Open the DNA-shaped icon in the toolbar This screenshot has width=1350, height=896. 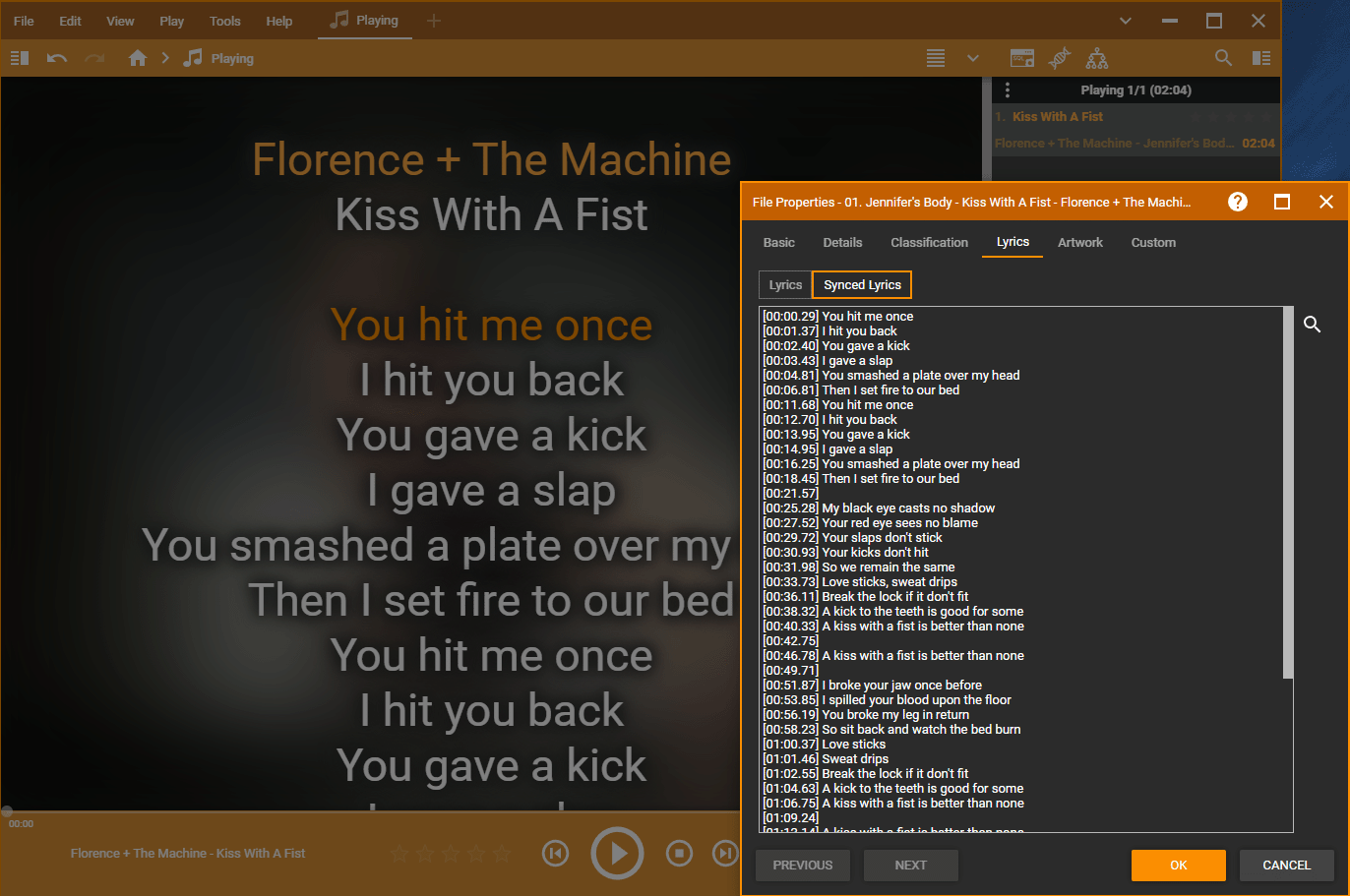click(1060, 58)
